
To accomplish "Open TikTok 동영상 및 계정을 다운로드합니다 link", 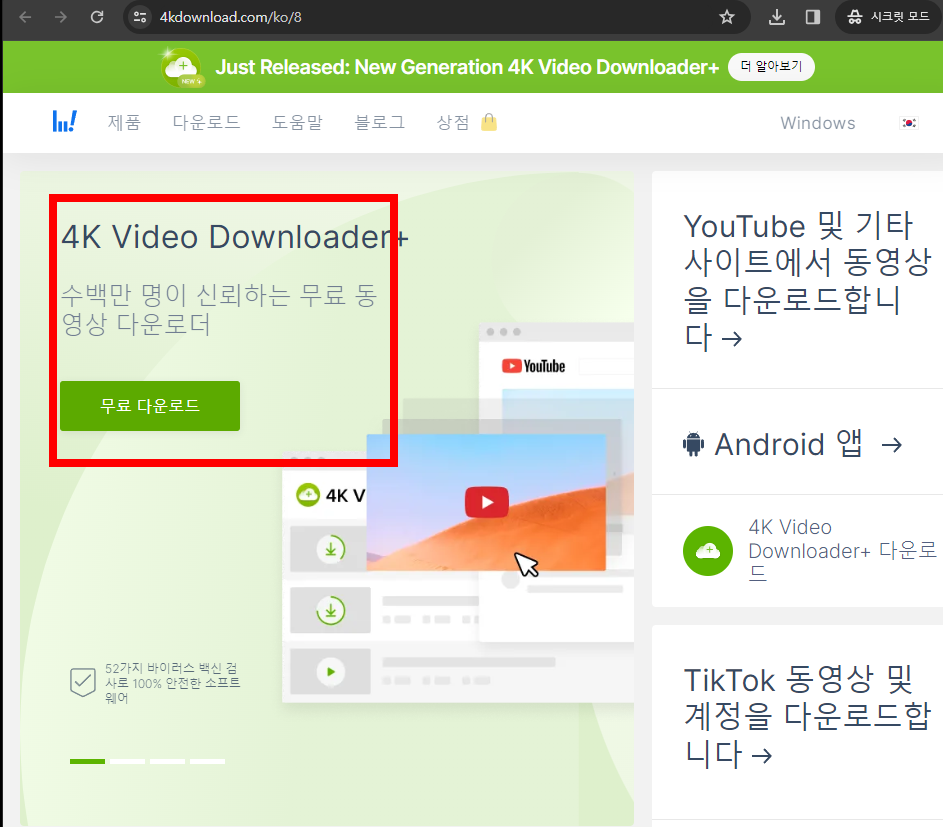I will [806, 716].
